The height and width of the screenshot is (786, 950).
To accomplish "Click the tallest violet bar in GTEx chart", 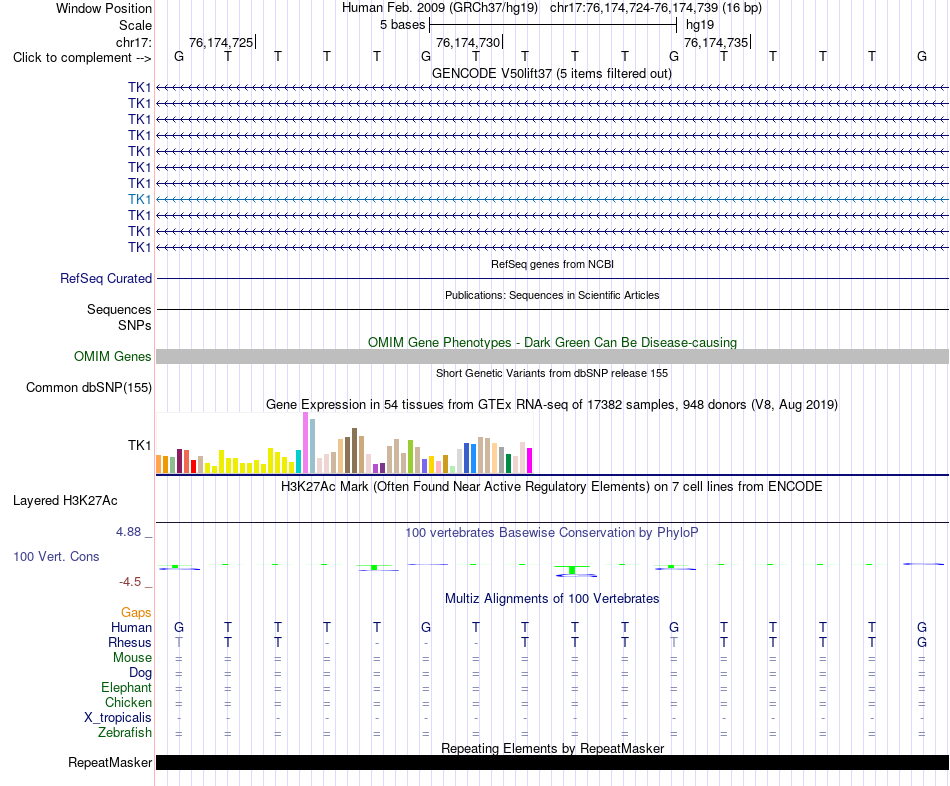I will [305, 442].
